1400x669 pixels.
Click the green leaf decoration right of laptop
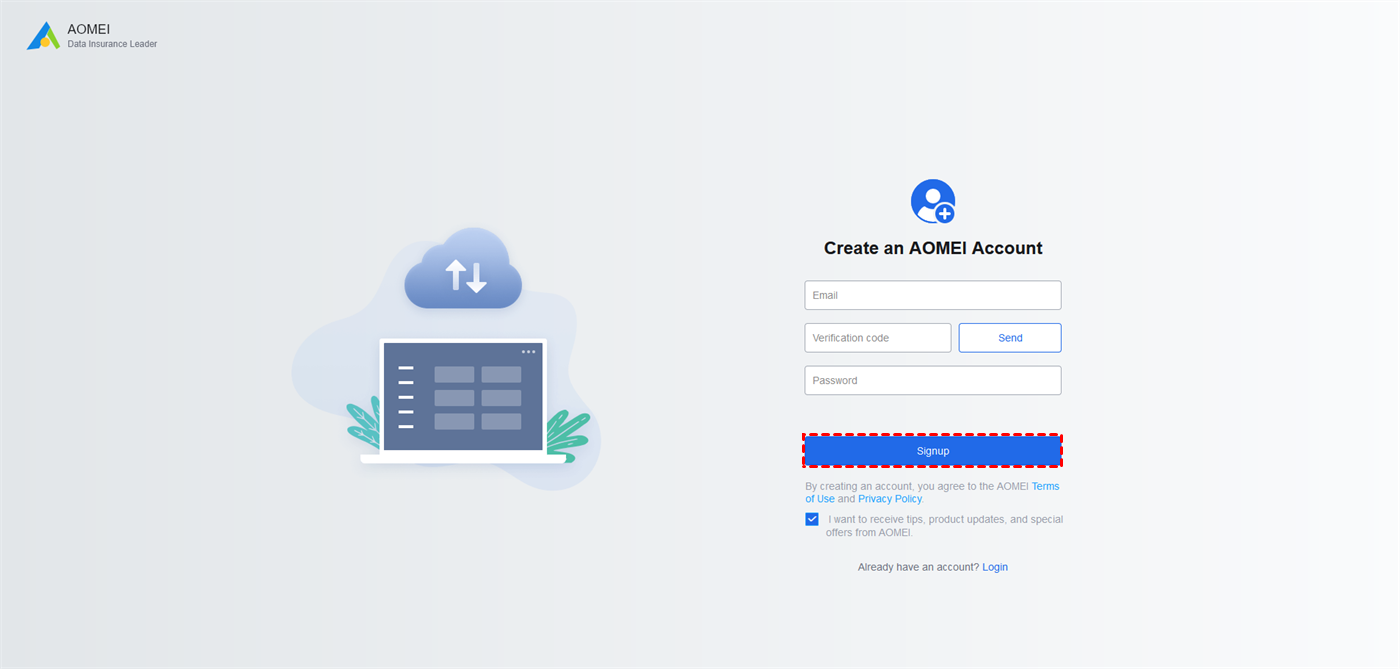tap(568, 433)
